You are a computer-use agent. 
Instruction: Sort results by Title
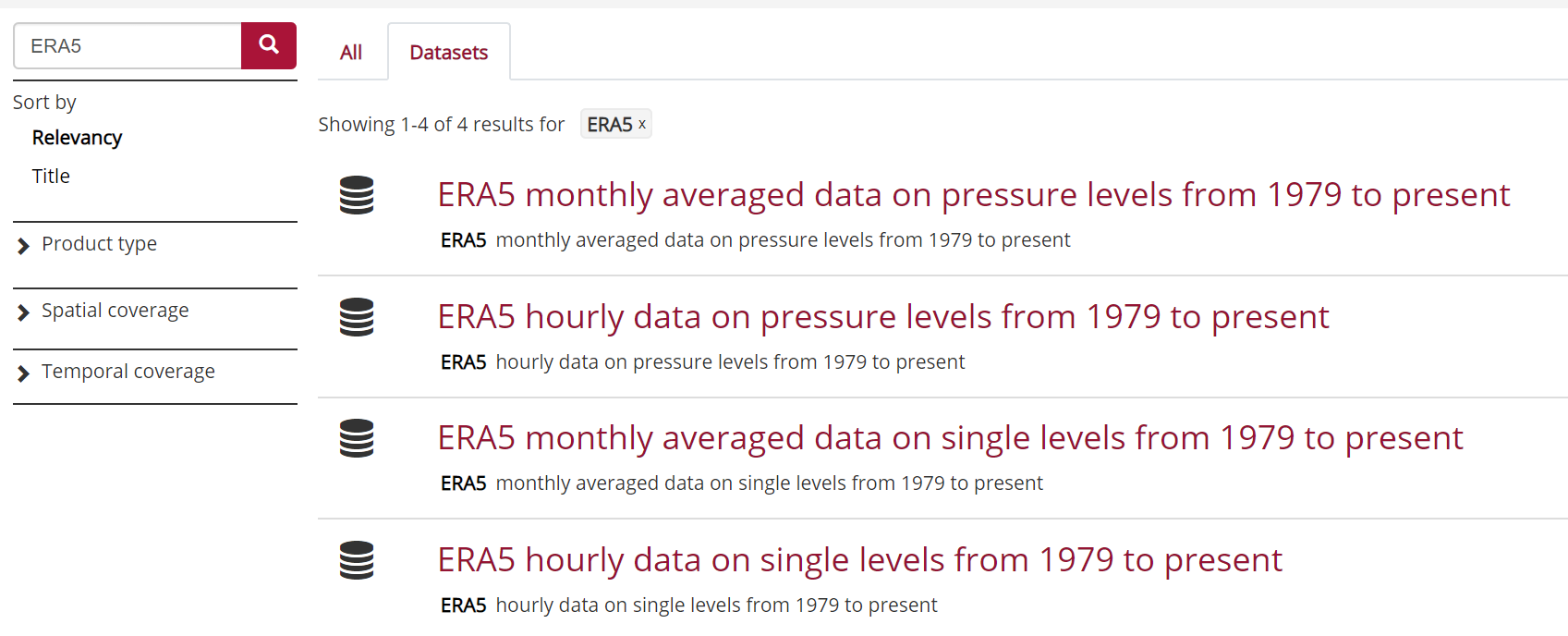(x=51, y=177)
